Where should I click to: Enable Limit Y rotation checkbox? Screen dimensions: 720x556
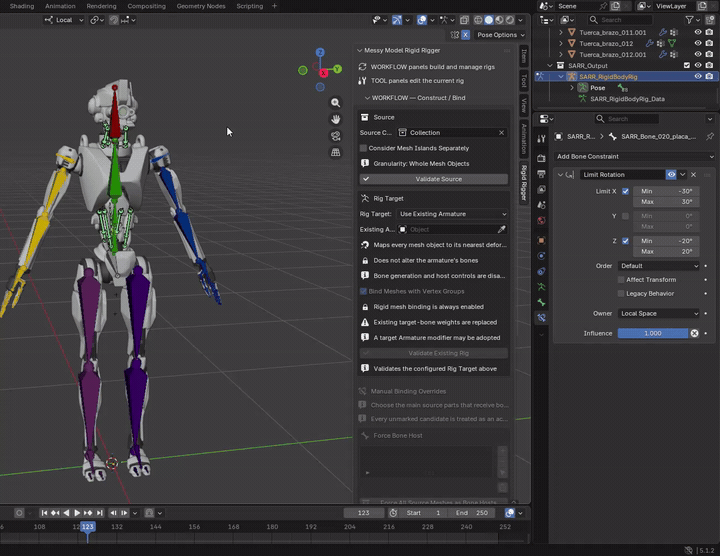[625, 216]
